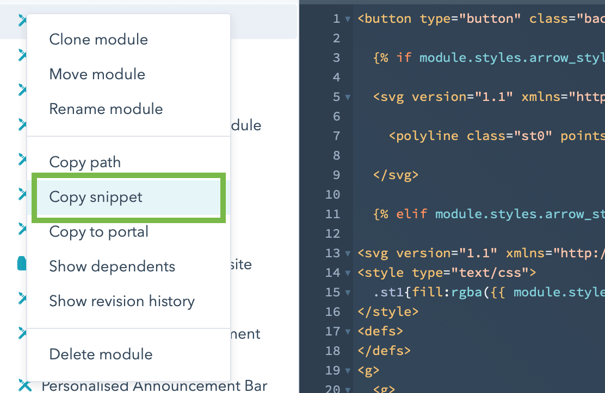
Task: Click line number 9 in gutter
Action: point(336,175)
